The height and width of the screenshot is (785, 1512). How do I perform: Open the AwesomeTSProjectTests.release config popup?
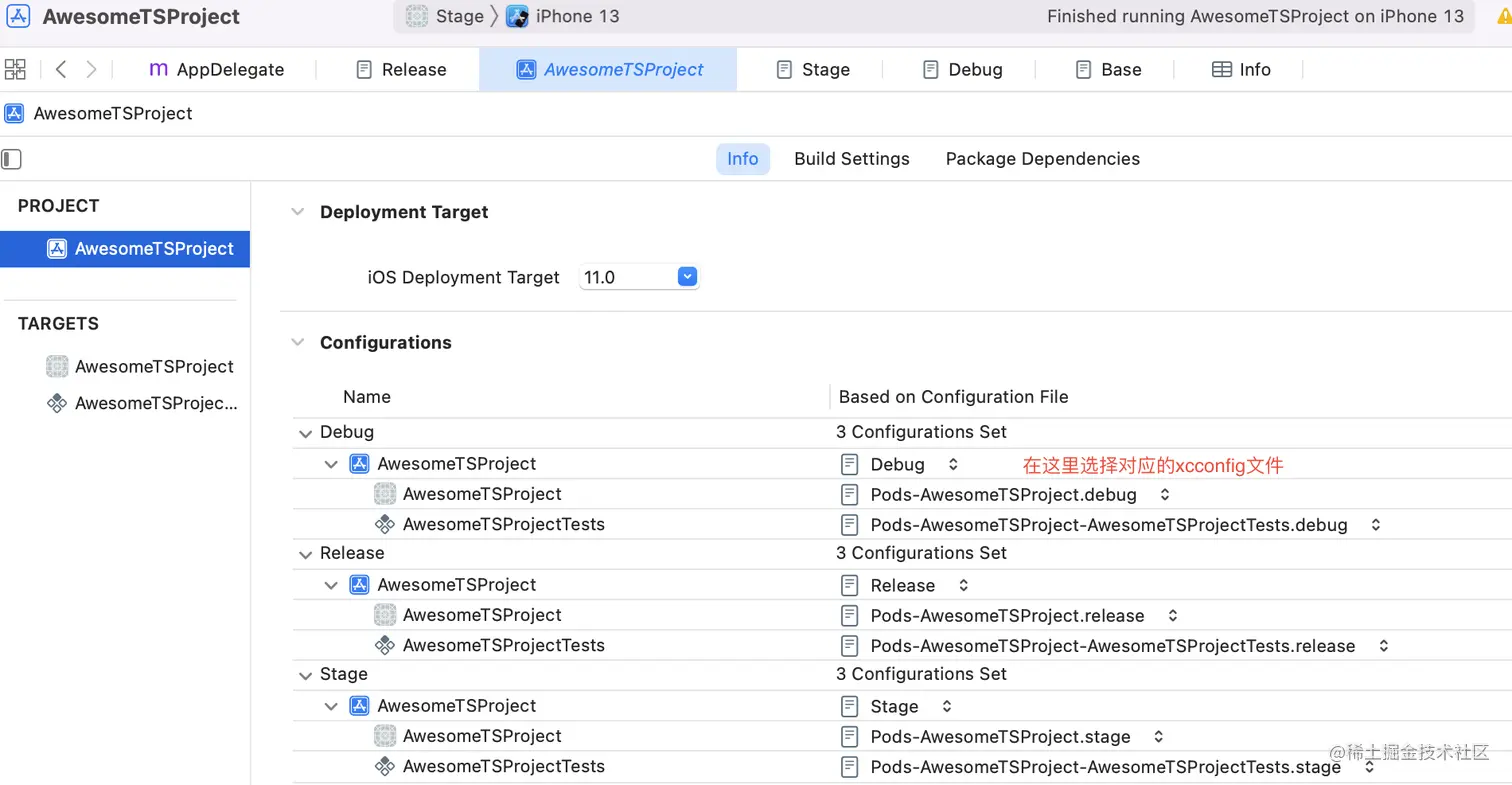click(1384, 645)
